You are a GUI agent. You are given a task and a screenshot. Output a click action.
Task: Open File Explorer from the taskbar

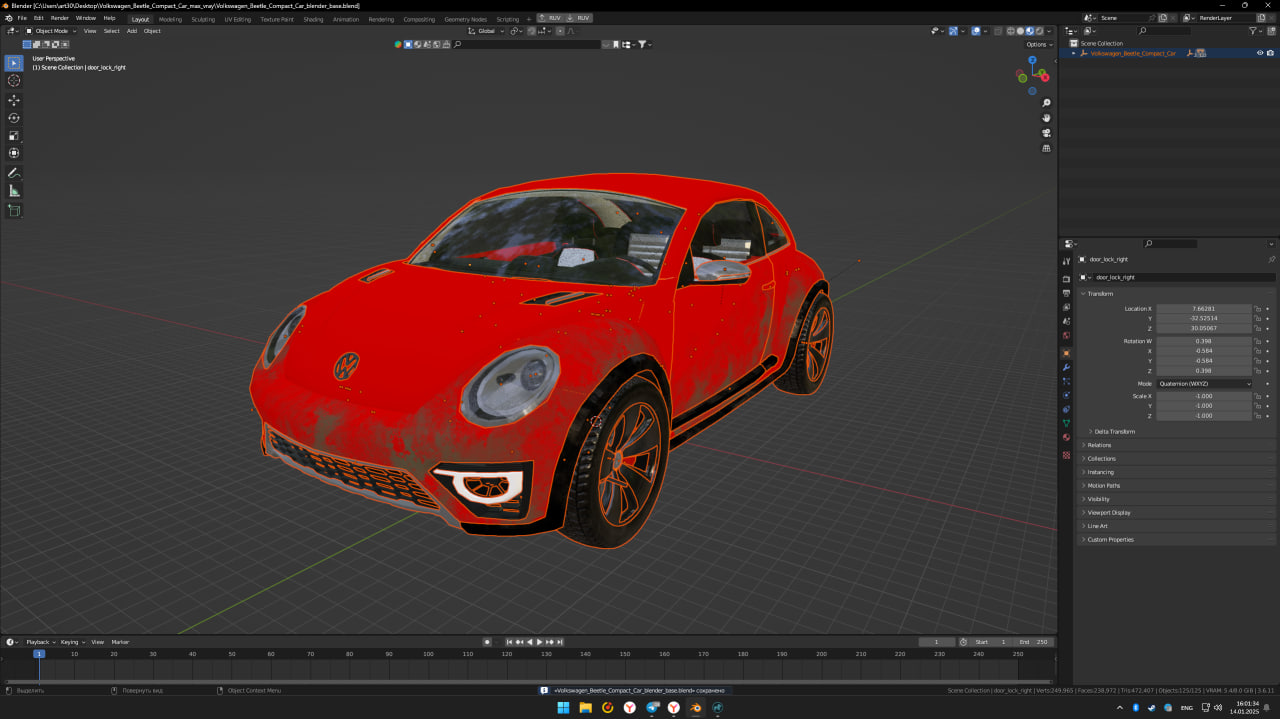[x=585, y=708]
